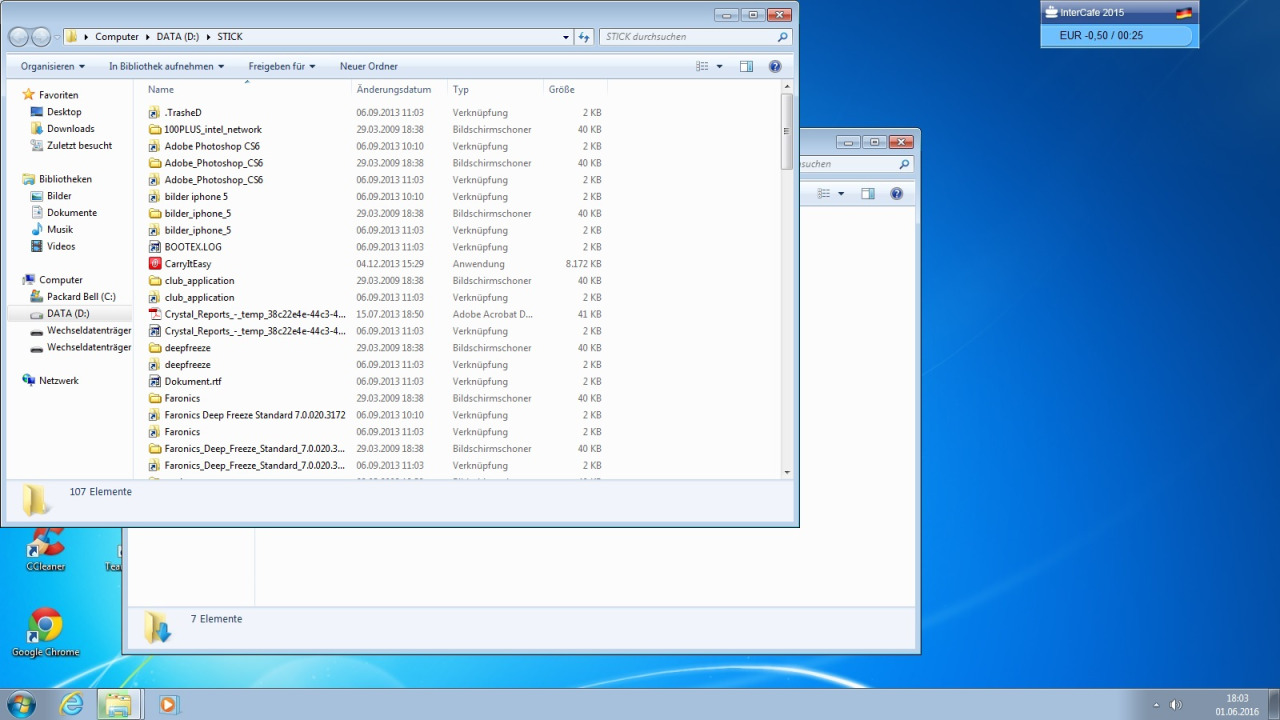Open Desktop in the navigation pane
1280x720 pixels.
[x=64, y=112]
